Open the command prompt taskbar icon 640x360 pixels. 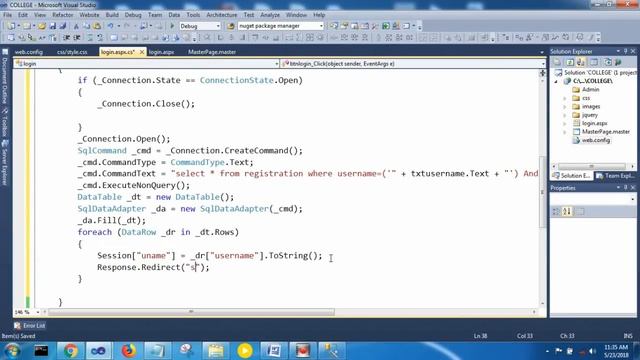41,351
